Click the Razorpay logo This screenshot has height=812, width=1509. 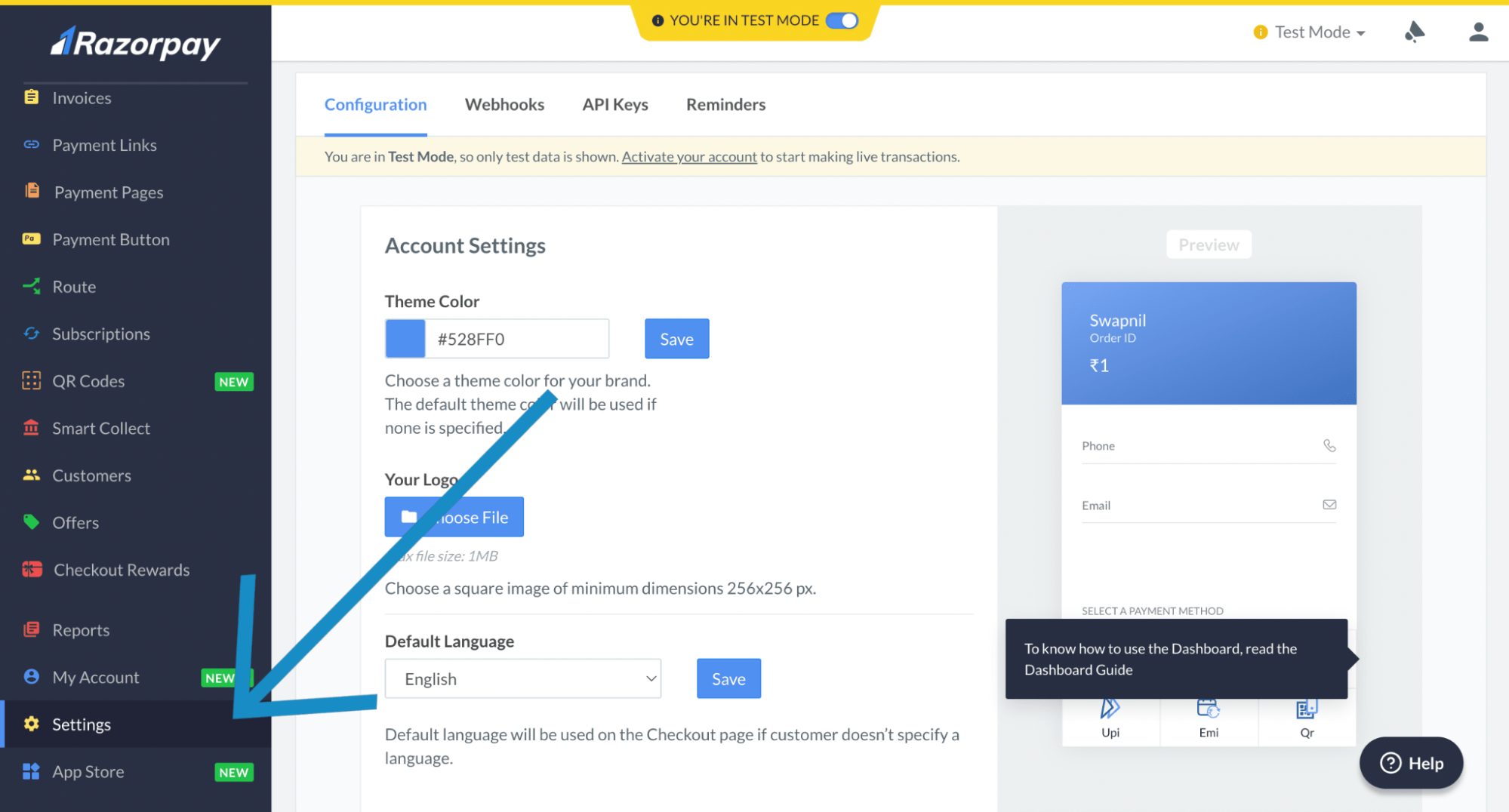135,43
